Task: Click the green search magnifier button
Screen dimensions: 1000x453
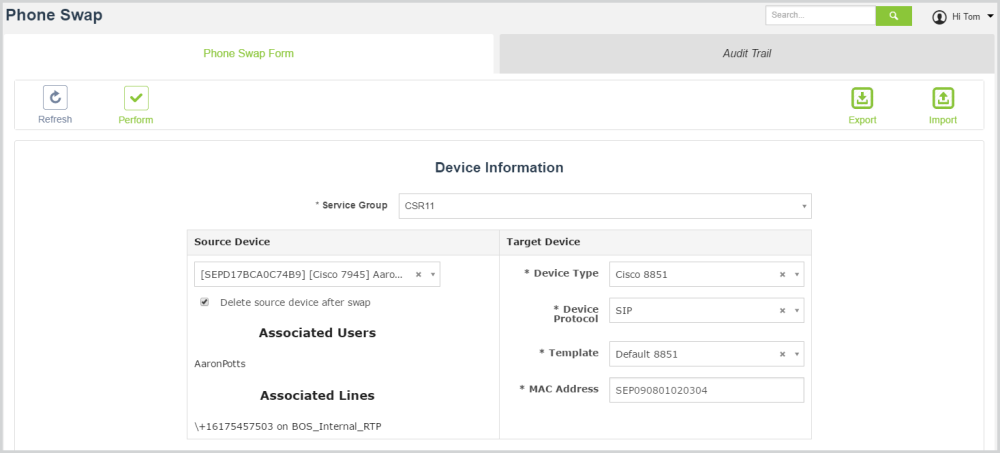Action: [x=894, y=16]
